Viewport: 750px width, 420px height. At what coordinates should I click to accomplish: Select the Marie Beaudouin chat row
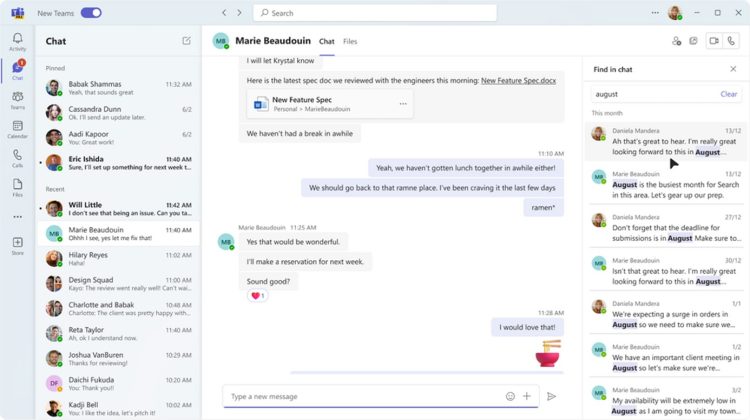point(119,233)
